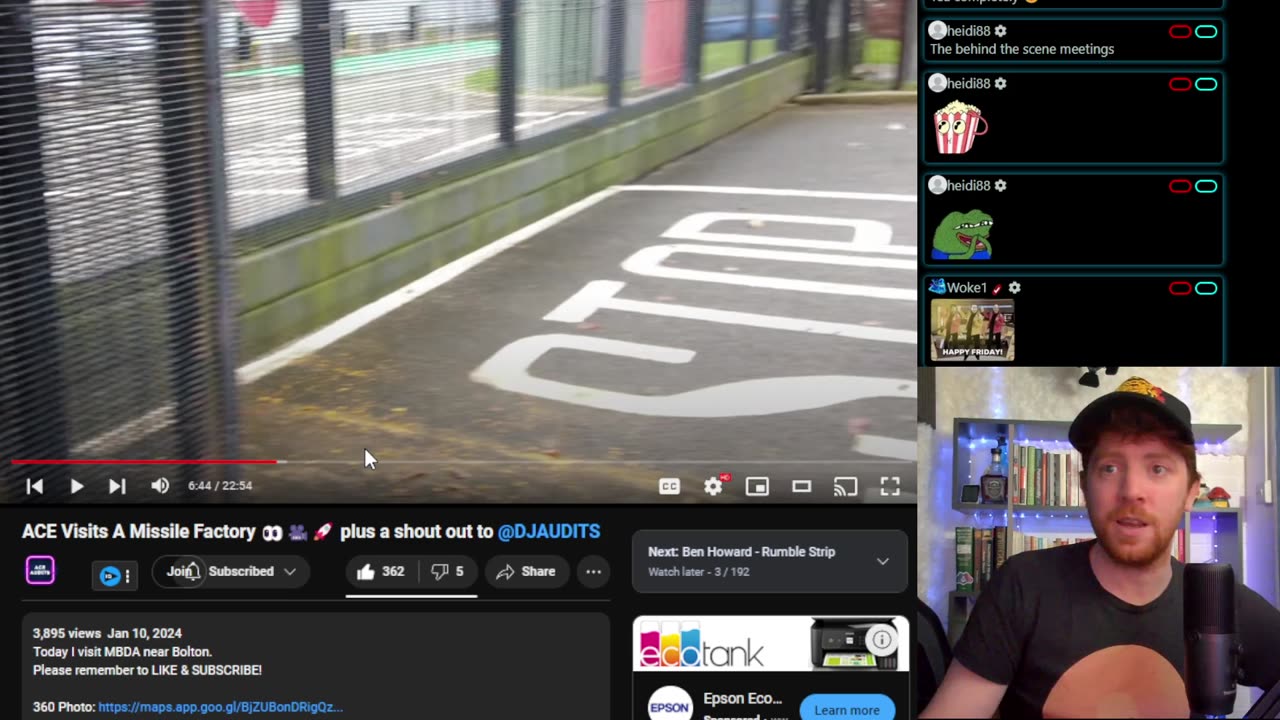This screenshot has width=1280, height=720.
Task: Click red pill on 'behind the scene meetings' message
Action: tap(1180, 32)
